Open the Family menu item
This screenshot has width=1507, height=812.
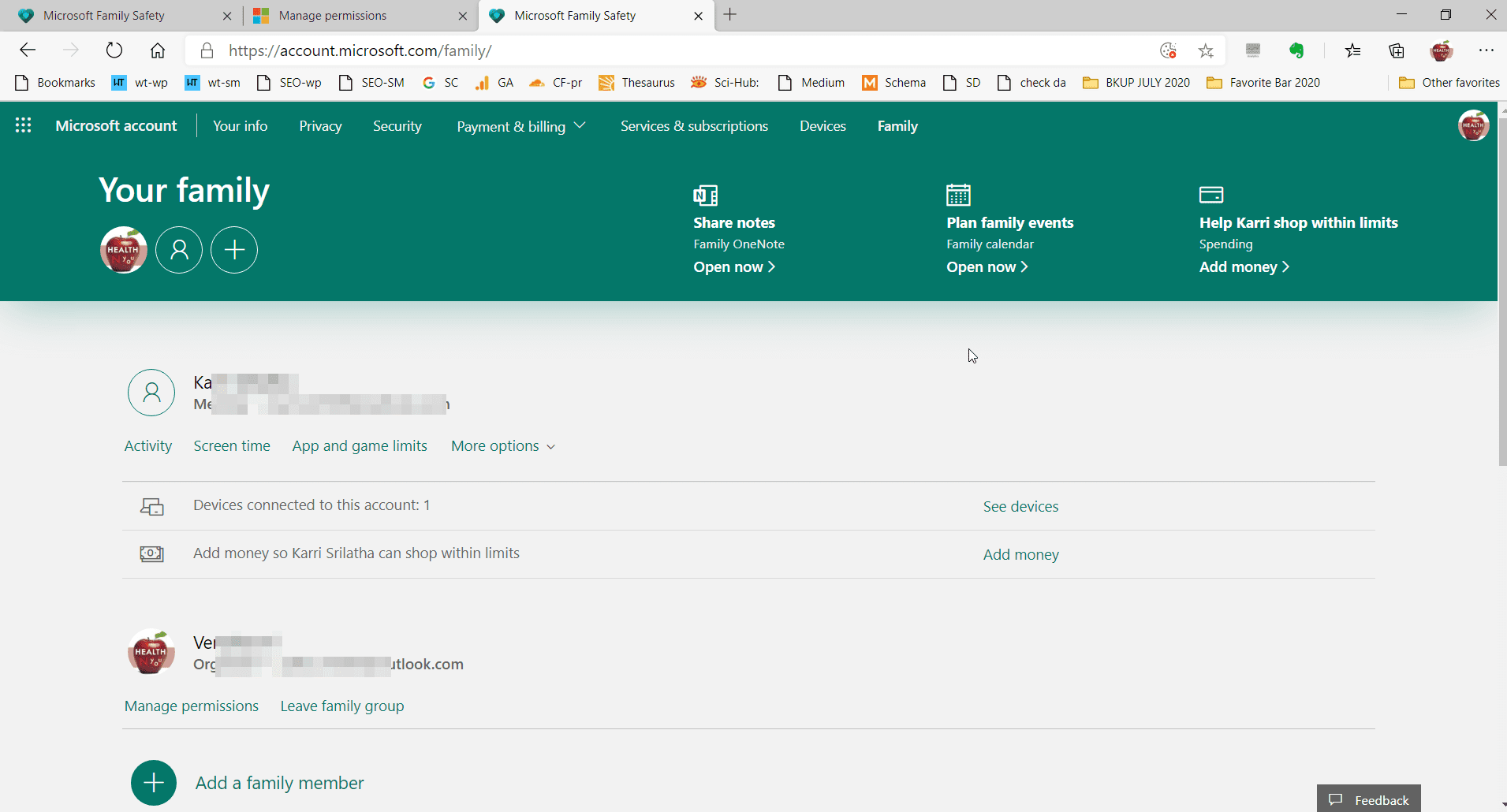(897, 126)
